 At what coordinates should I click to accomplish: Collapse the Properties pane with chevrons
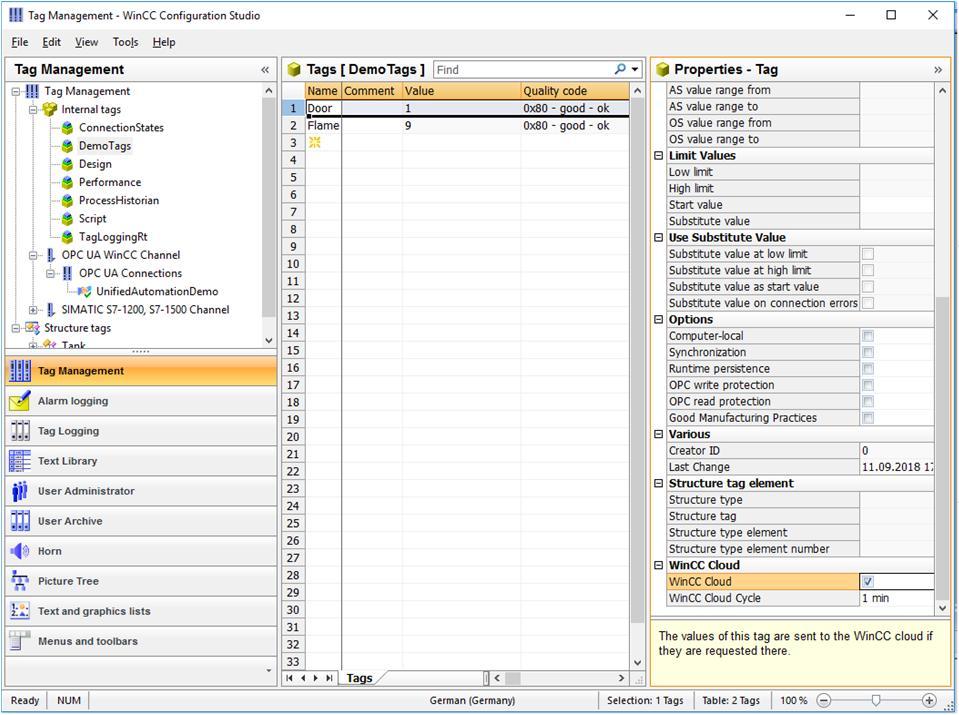938,70
